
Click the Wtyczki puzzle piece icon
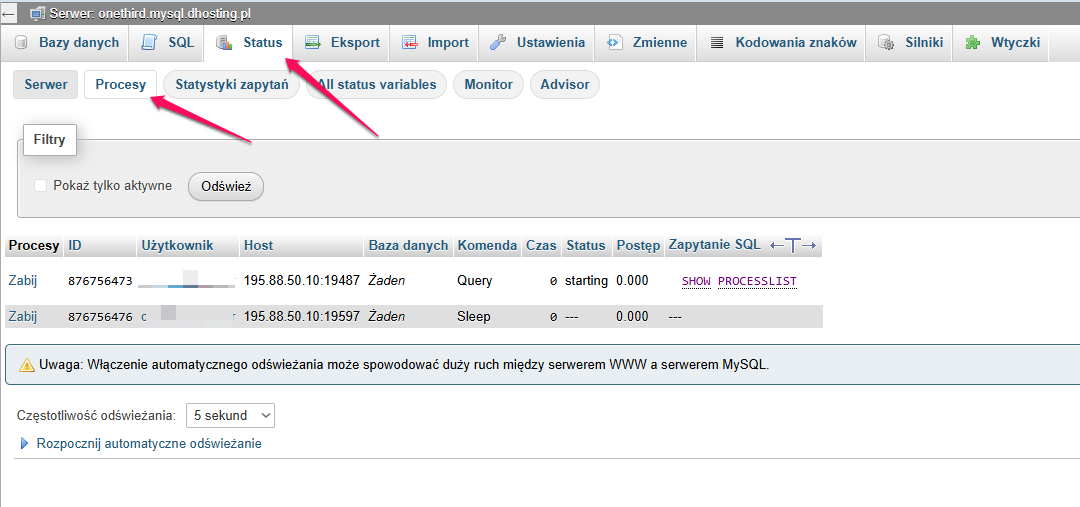973,43
